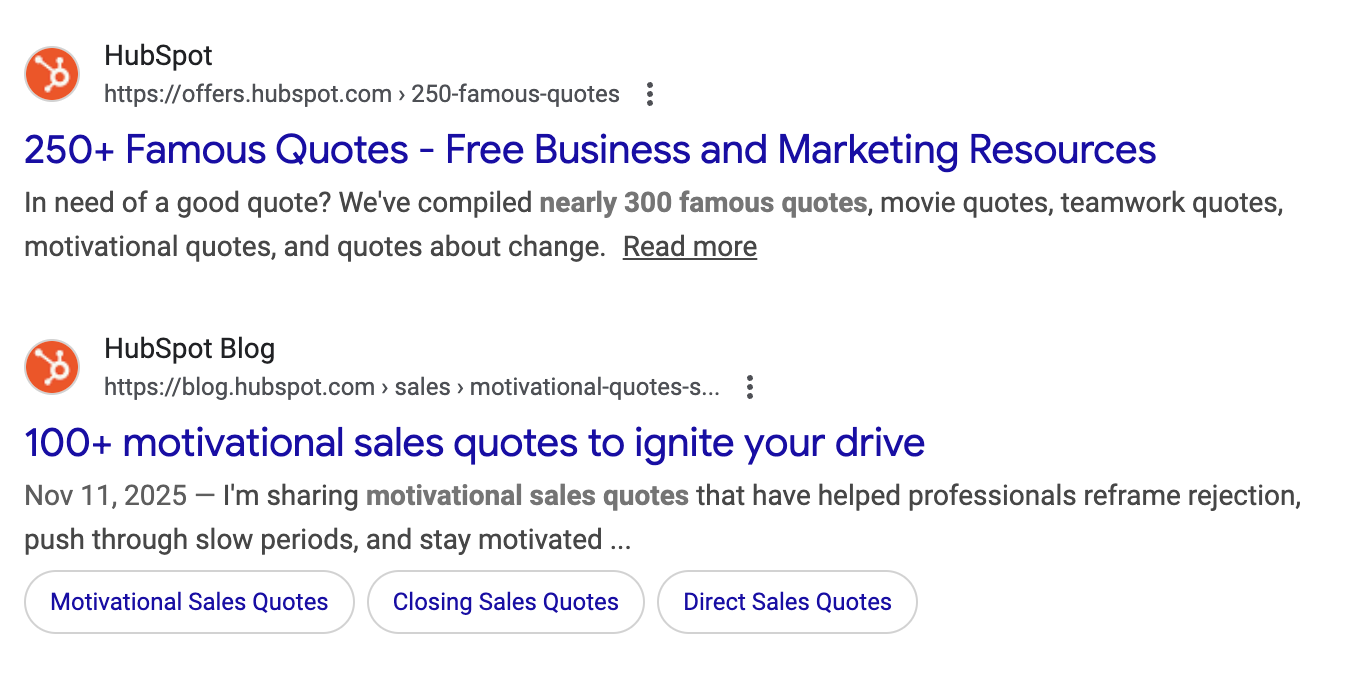Open three-dot menu beside blog.hubspot.com URL
The image size is (1362, 684).
click(x=750, y=387)
